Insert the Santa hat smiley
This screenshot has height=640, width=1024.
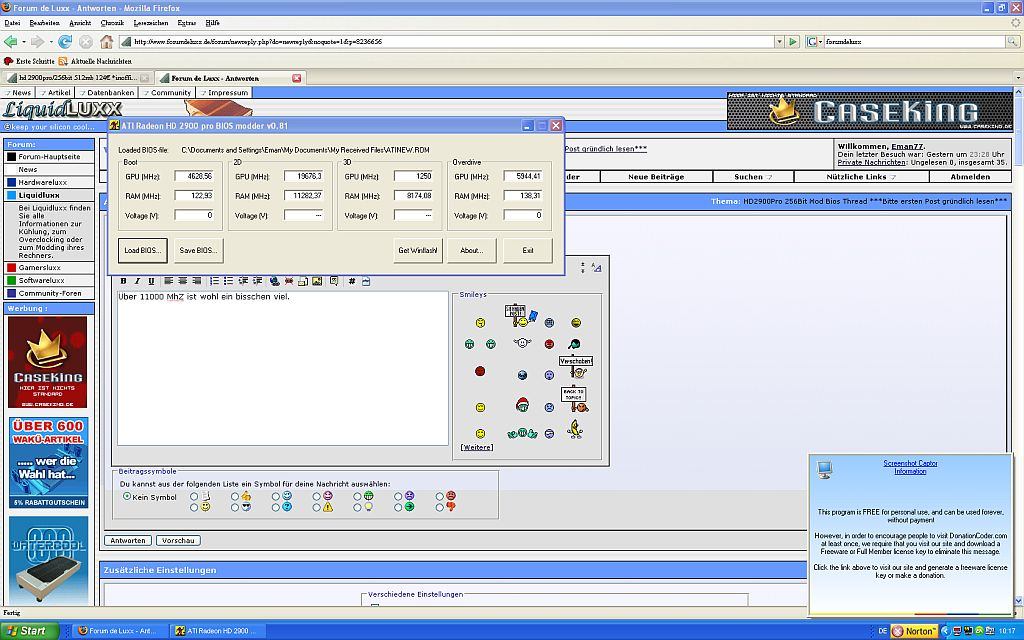[x=522, y=405]
